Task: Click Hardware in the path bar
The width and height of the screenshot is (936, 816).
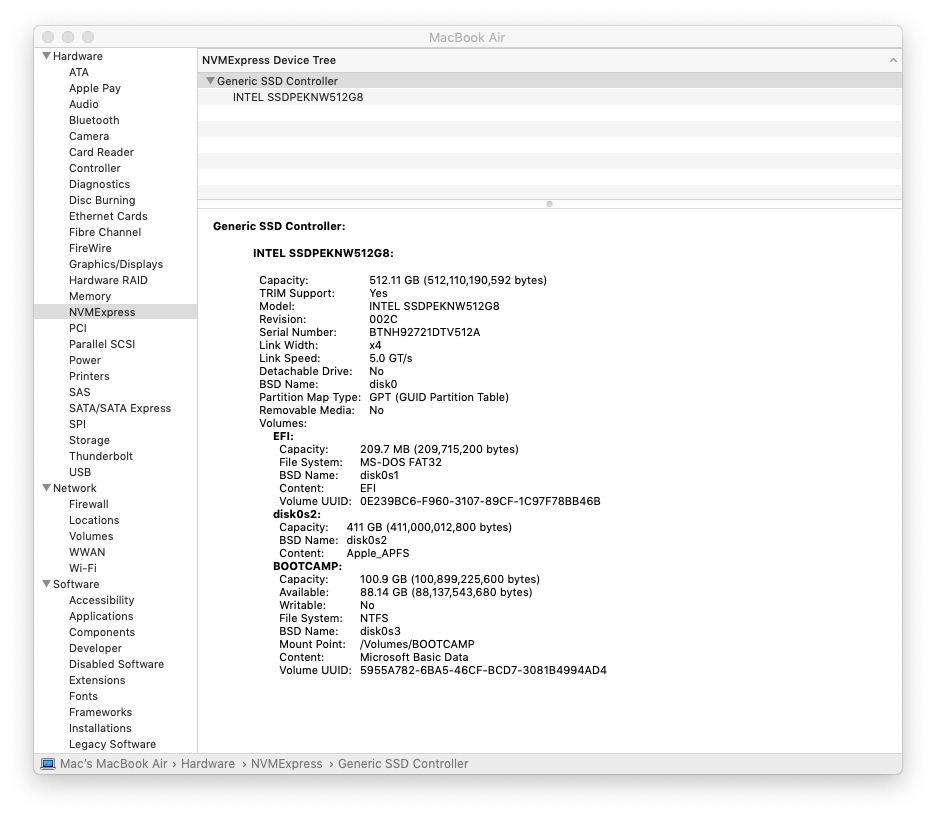Action: pos(208,763)
